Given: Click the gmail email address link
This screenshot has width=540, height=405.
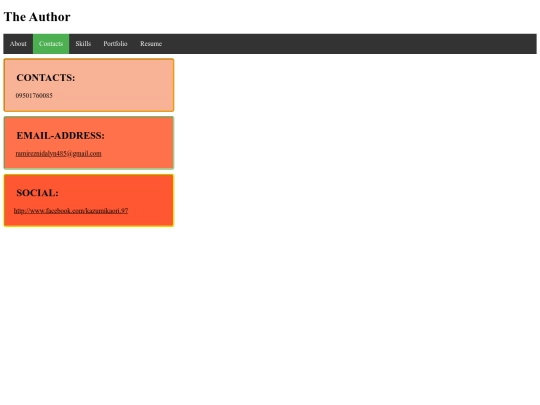Looking at the screenshot, I should 59,154.
